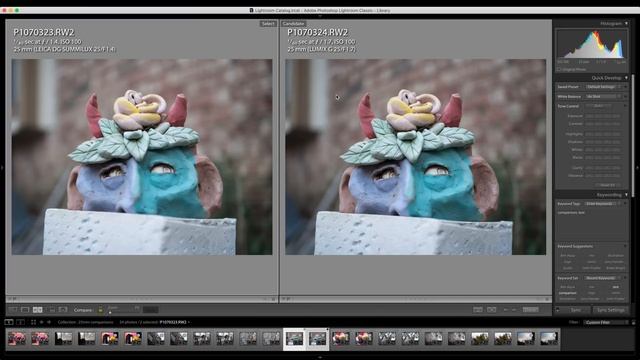Select next photo arrow in compare toolbar
The width and height of the screenshot is (640, 360).
click(514, 310)
